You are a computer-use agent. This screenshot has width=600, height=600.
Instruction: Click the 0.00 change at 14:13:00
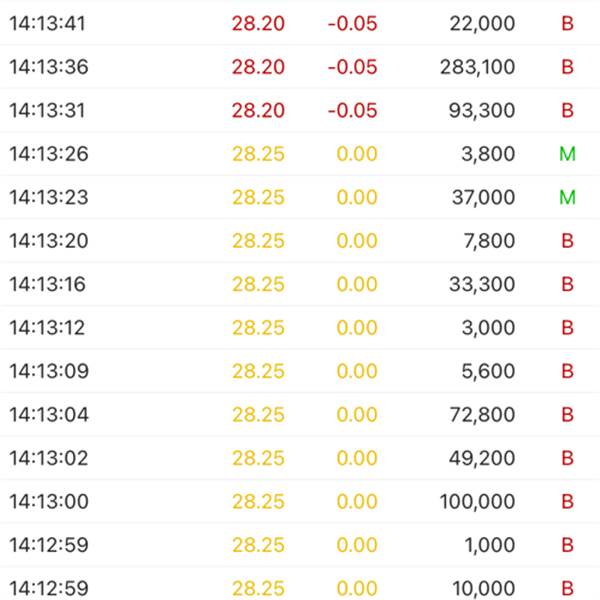[x=357, y=501]
